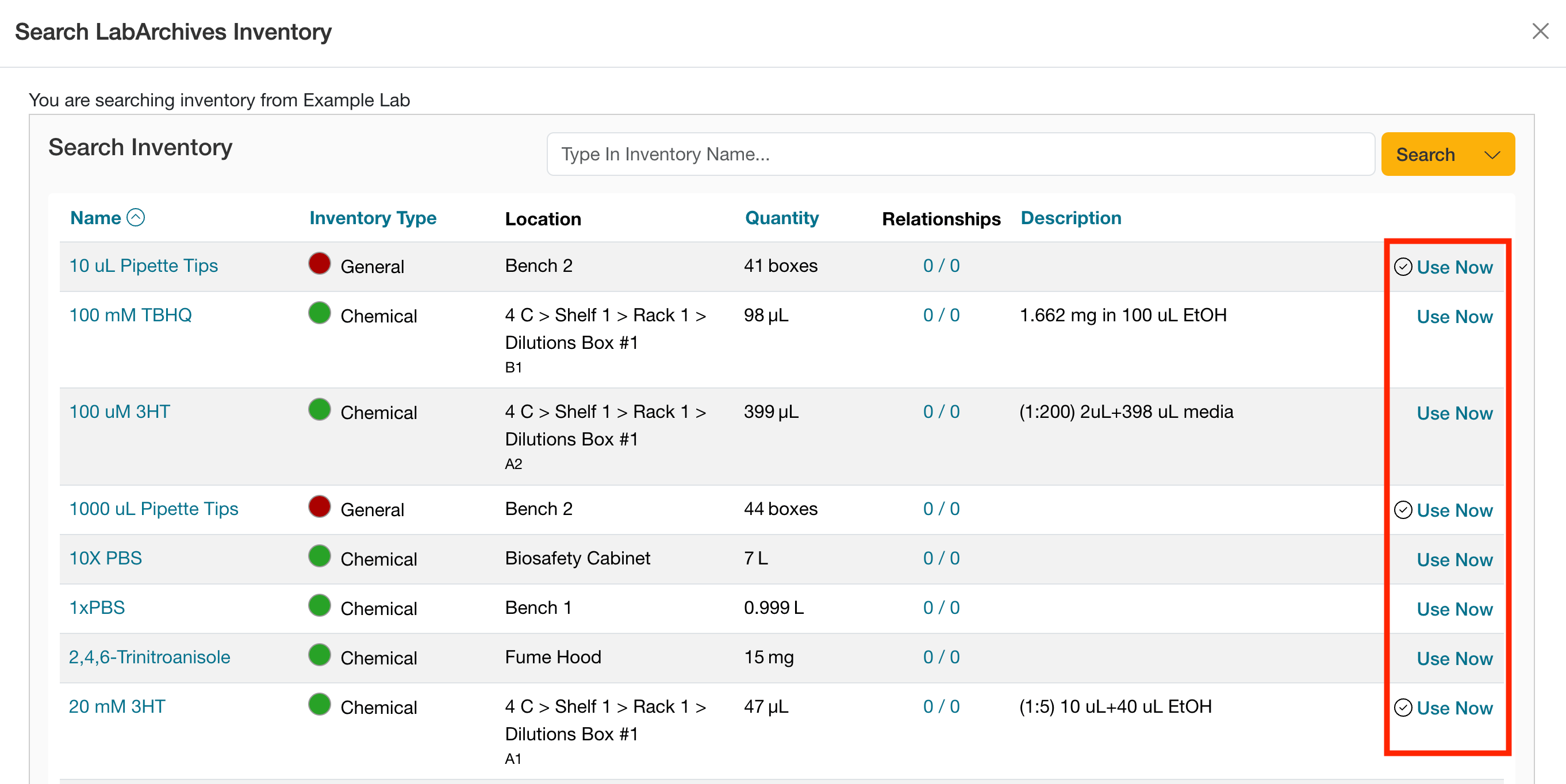The height and width of the screenshot is (784, 1566).
Task: Click red status dot for 1000 uL Pipette Tips
Action: tap(319, 507)
